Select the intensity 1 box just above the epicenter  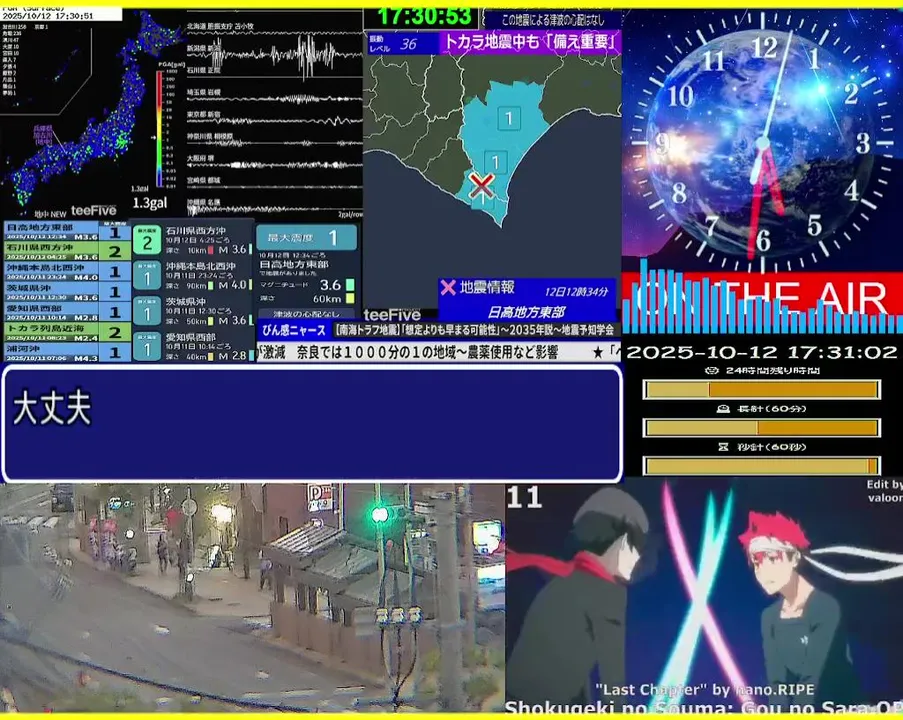pyautogui.click(x=495, y=162)
